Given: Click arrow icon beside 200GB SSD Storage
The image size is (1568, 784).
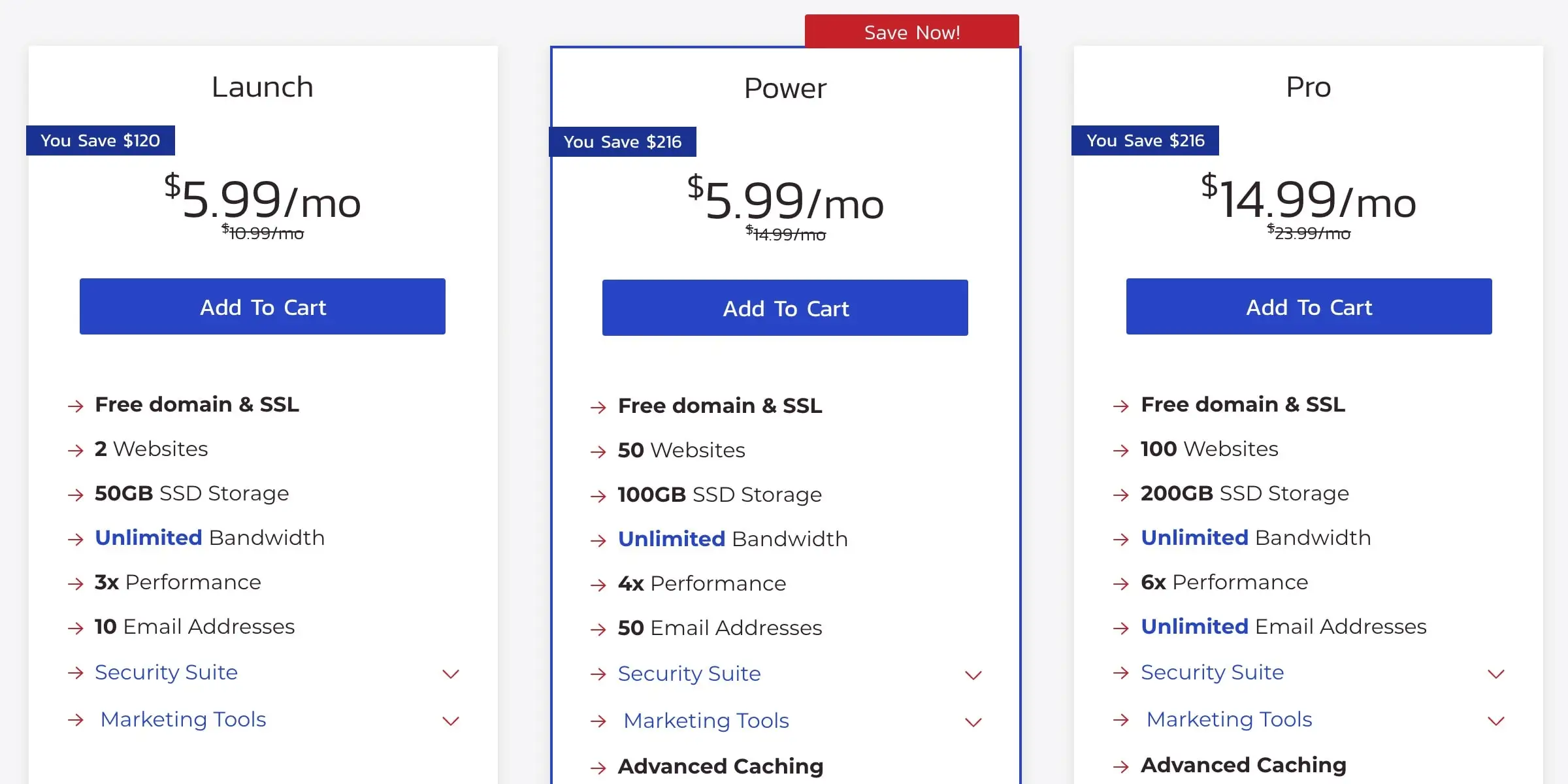Looking at the screenshot, I should click(1121, 495).
